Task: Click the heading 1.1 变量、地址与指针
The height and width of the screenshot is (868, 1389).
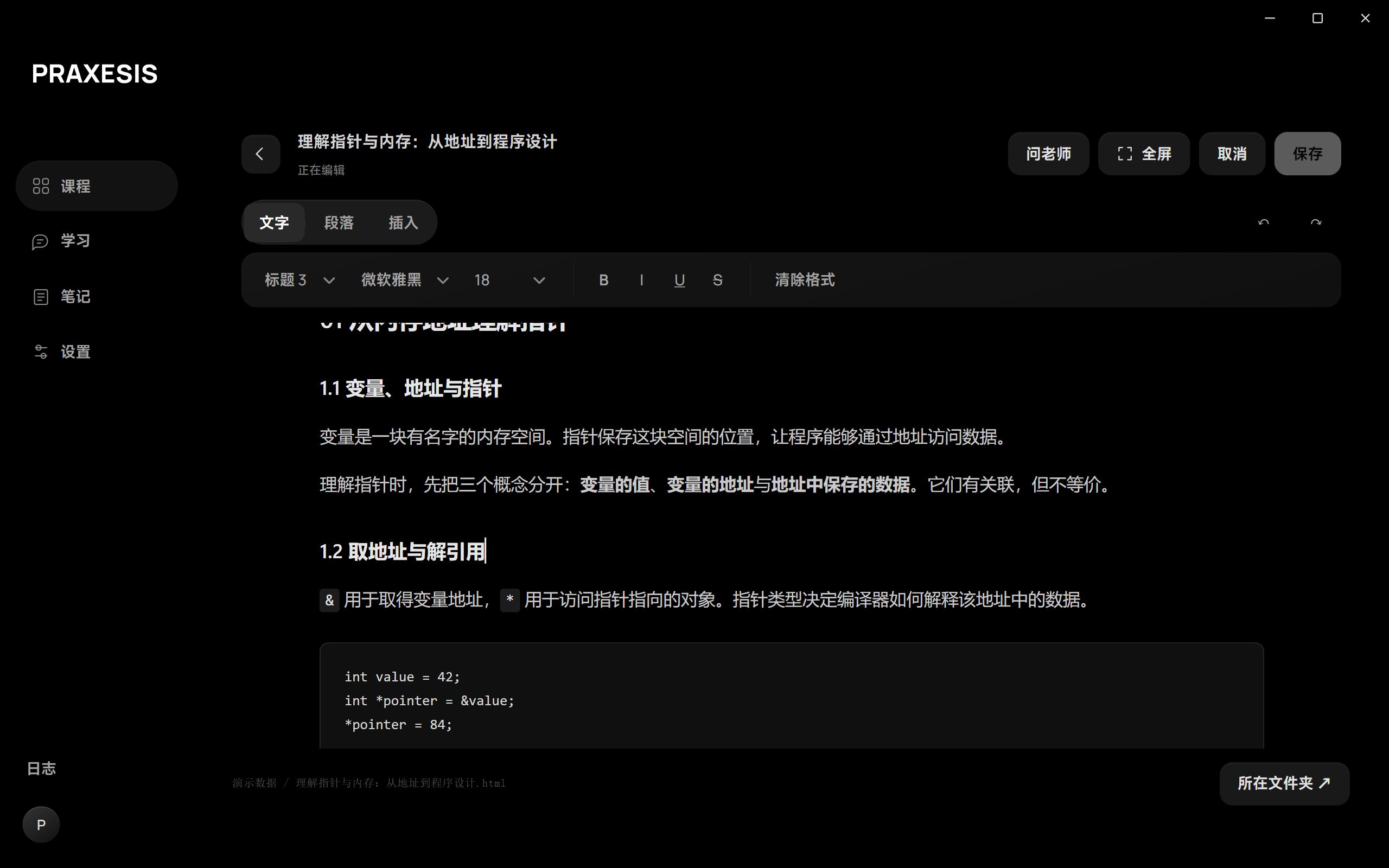Action: (410, 388)
